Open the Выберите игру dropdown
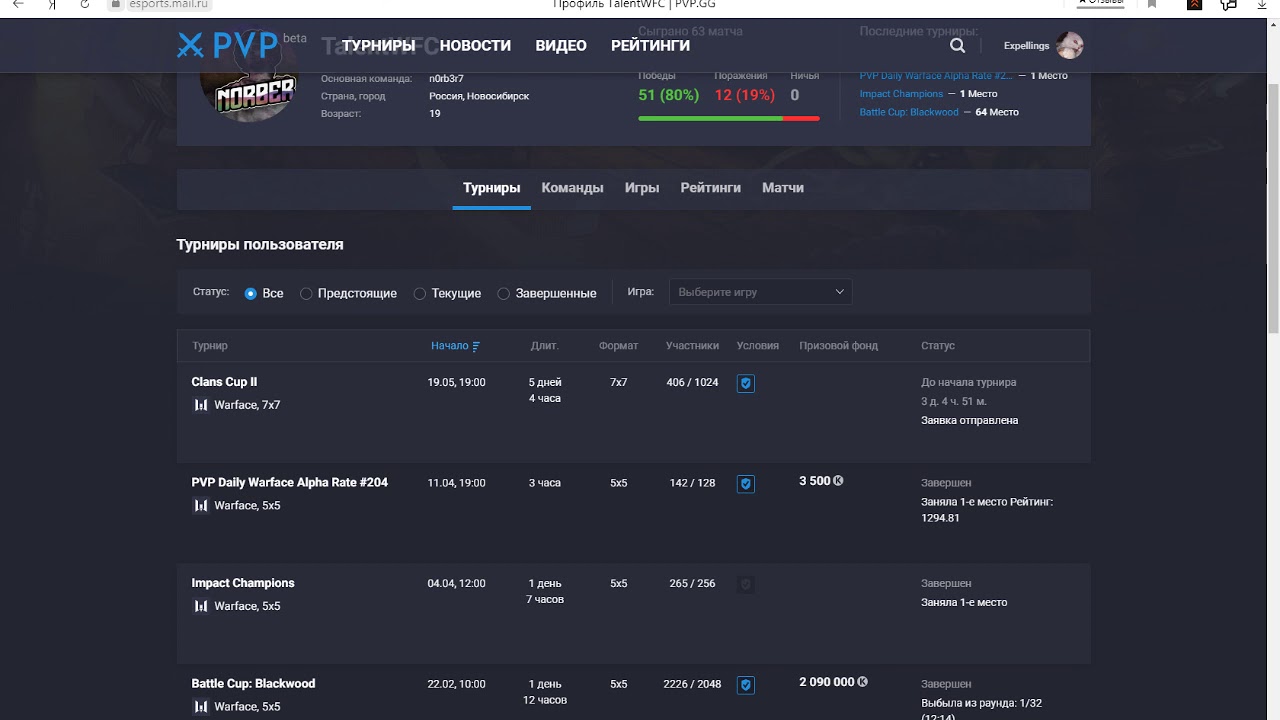 pos(760,292)
